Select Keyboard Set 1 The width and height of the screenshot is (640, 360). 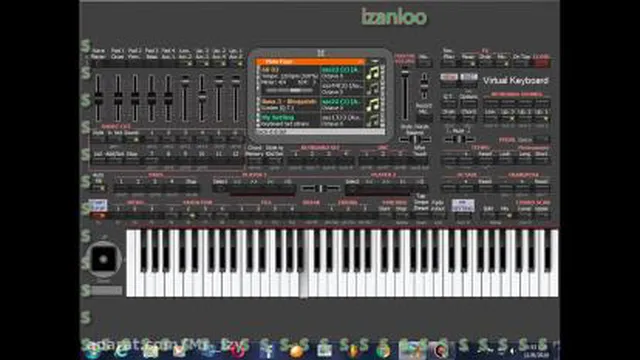[x=295, y=161]
